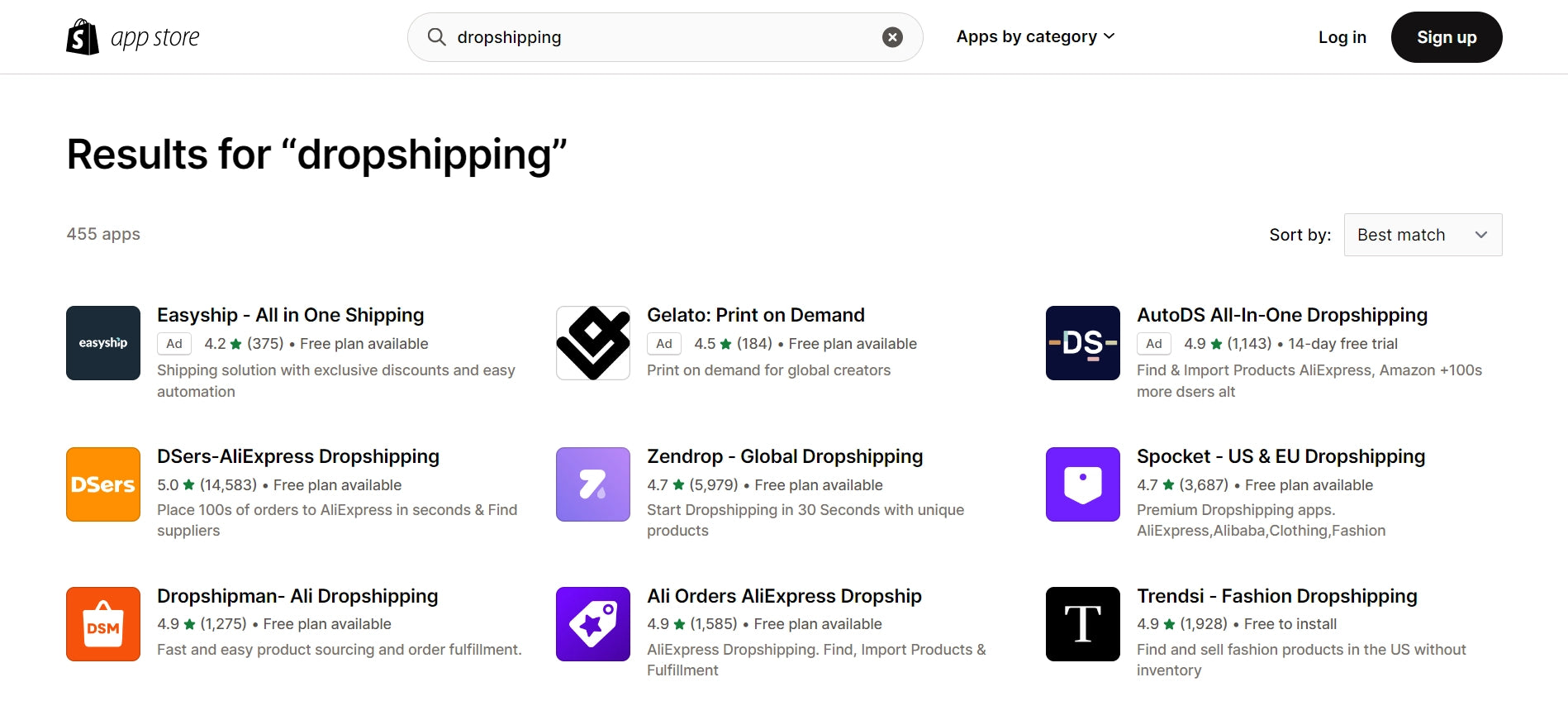Viewport: 1568px width, 701px height.
Task: Click the Sort by: label
Action: 1300,235
